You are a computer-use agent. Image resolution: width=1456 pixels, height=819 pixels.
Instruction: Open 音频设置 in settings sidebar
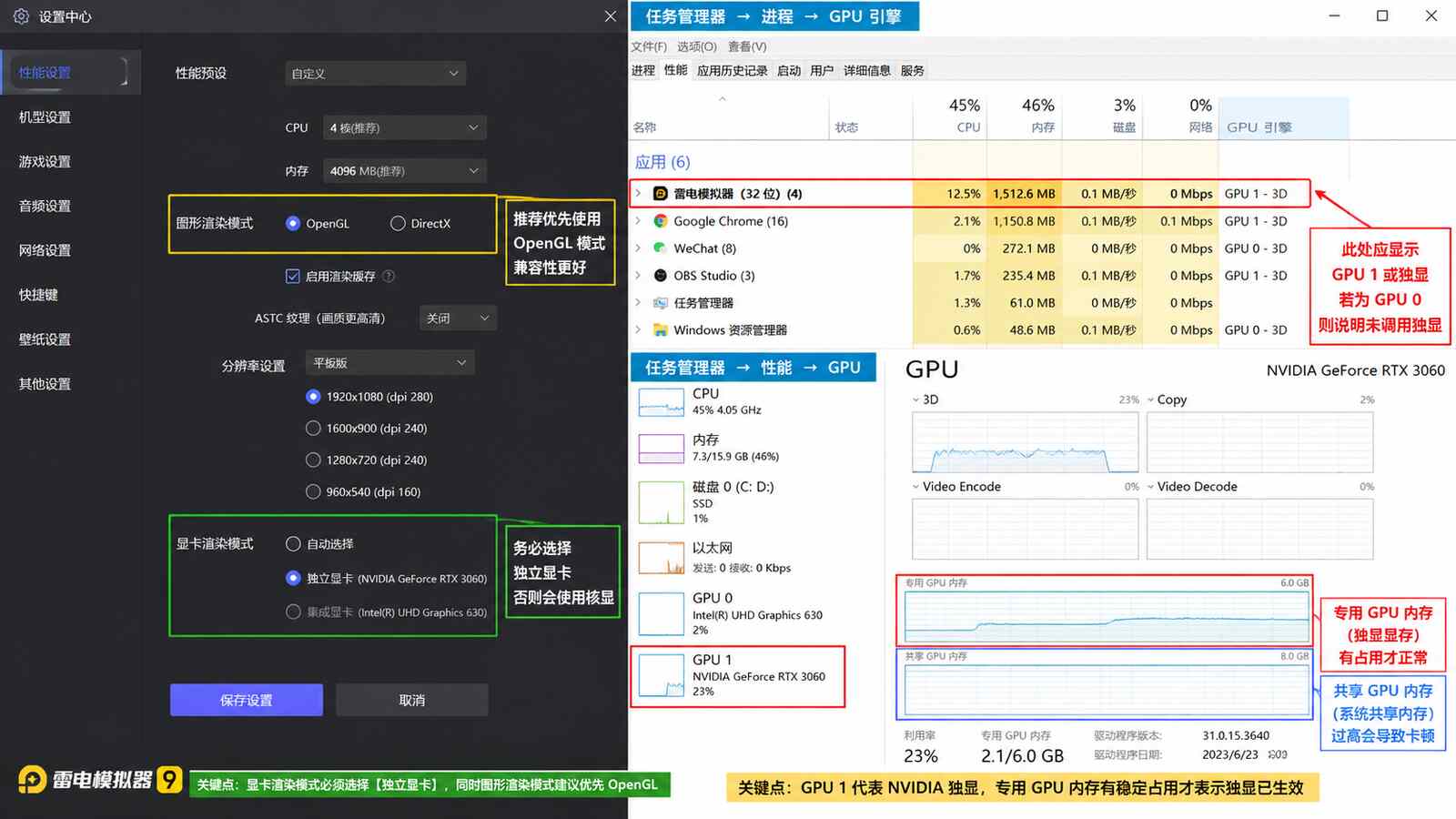tap(45, 207)
